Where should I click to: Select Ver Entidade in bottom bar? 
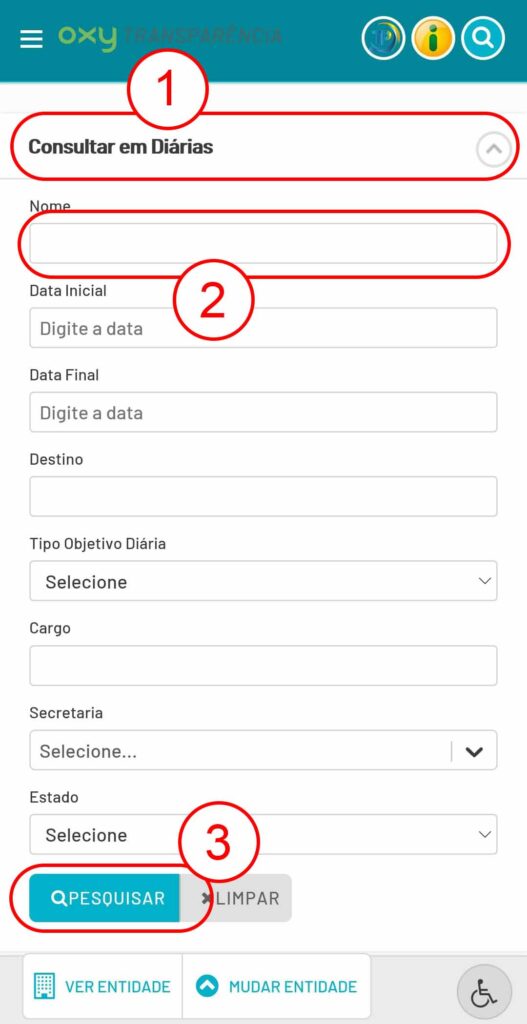103,986
